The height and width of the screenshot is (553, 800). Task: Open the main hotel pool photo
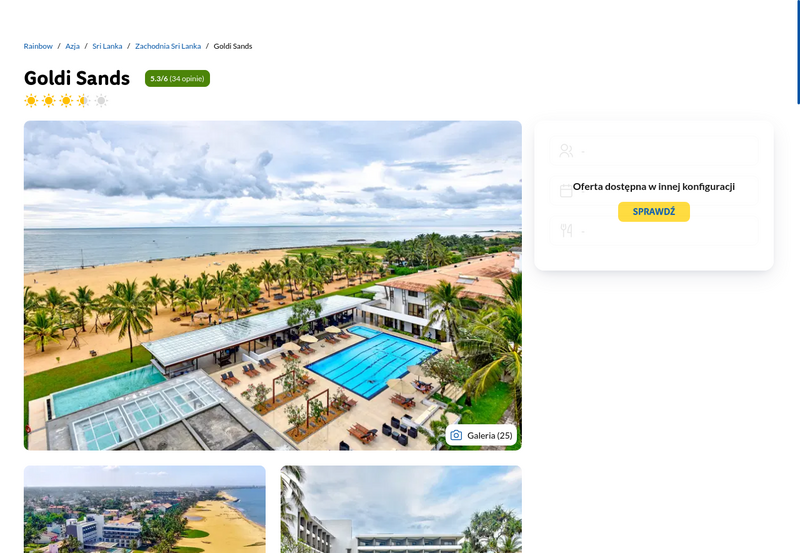[272, 285]
